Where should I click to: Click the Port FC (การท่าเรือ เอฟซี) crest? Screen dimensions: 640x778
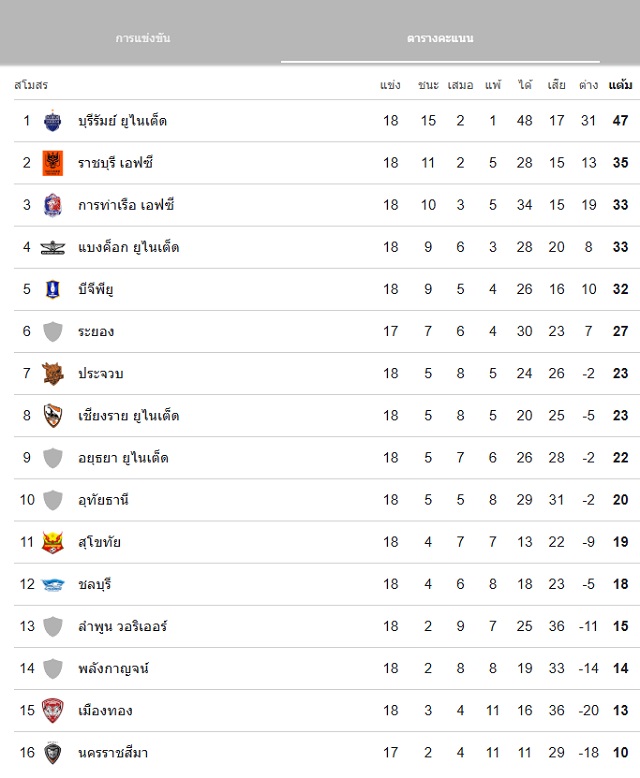click(x=52, y=205)
